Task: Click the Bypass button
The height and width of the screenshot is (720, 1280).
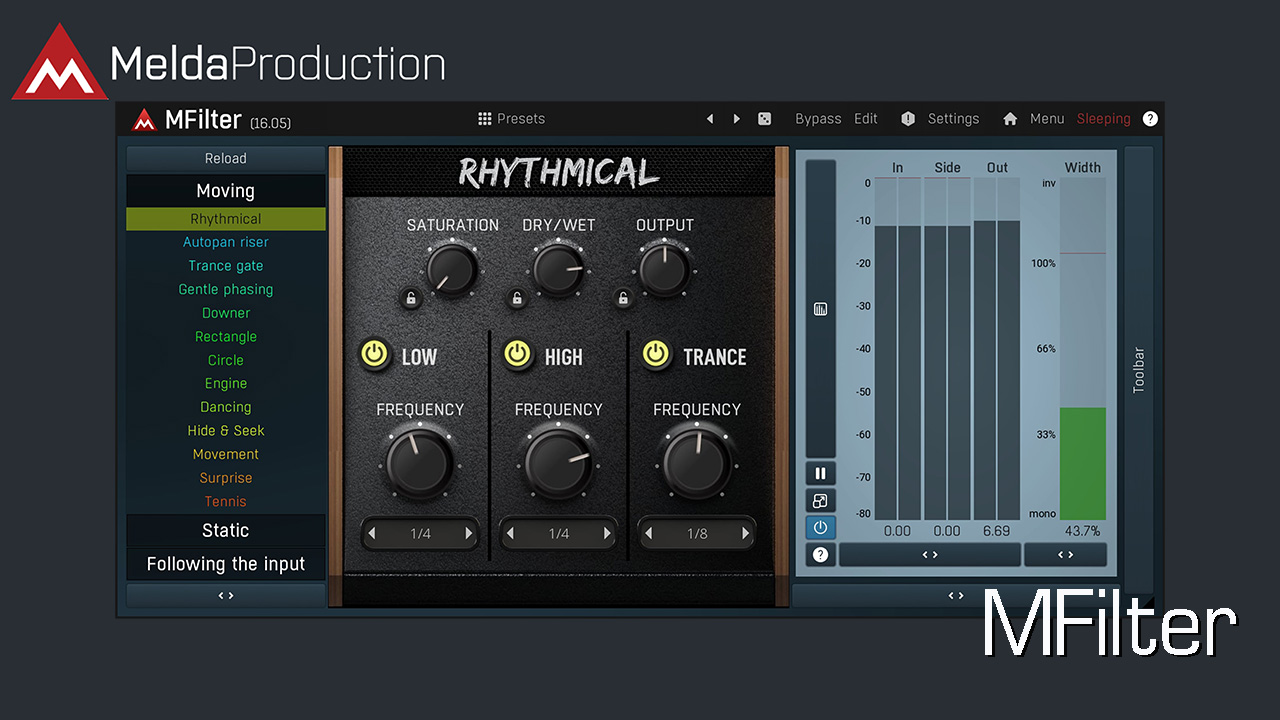Action: pyautogui.click(x=818, y=119)
